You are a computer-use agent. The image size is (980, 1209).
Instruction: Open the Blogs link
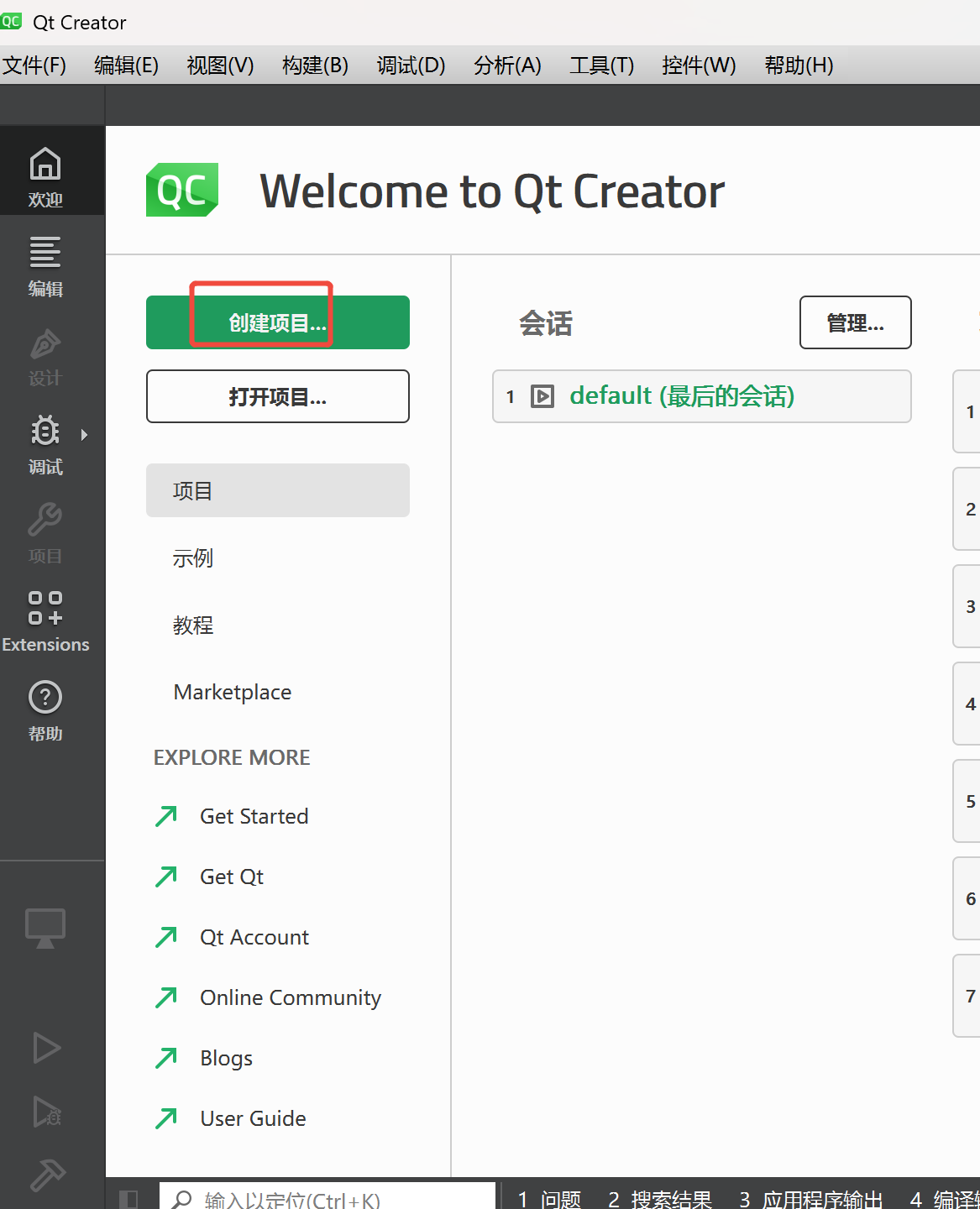tap(227, 1058)
